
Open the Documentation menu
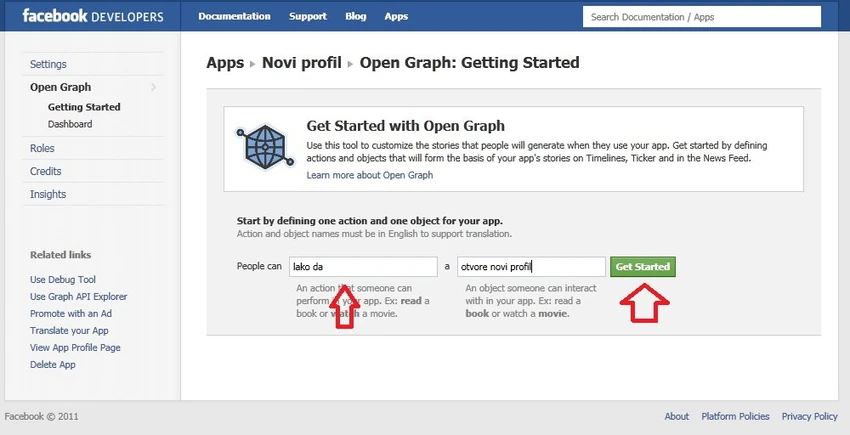point(234,16)
